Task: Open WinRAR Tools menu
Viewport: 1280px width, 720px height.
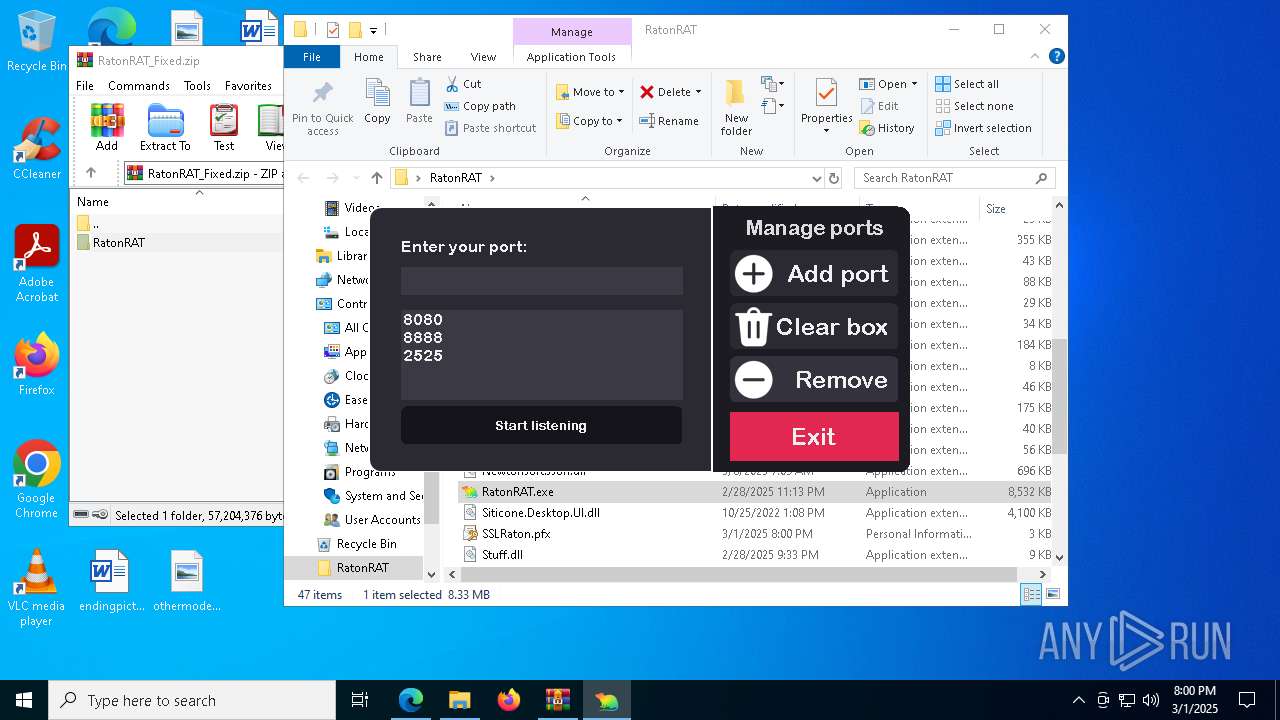Action: [197, 86]
